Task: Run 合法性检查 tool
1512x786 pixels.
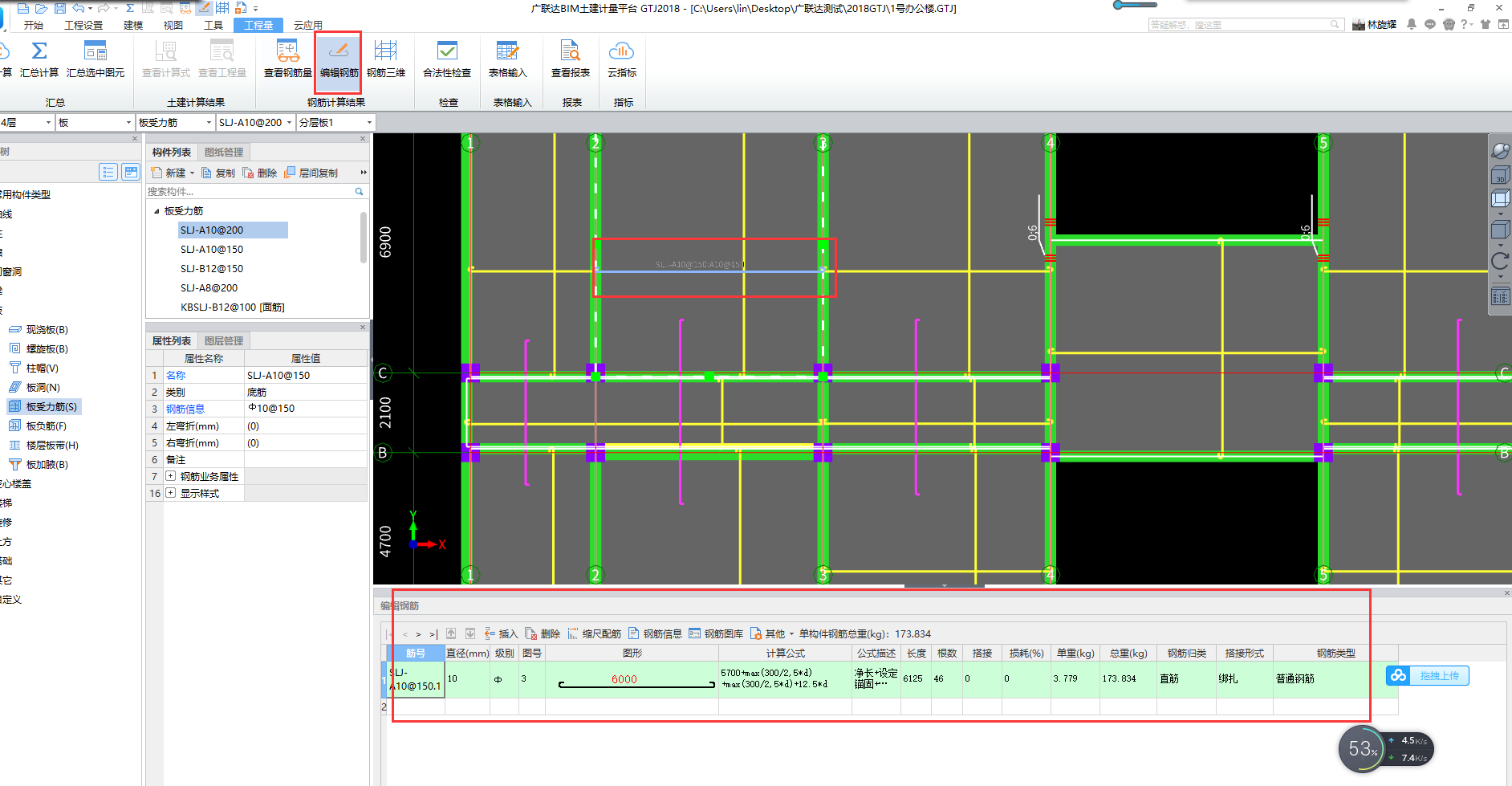Action: (x=447, y=59)
